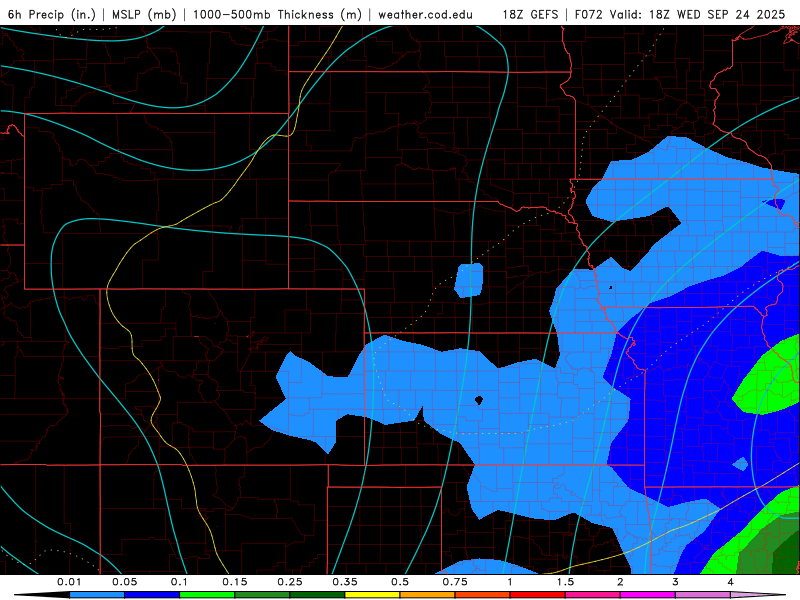Click the '0.01' legend value label
Image resolution: width=800 pixels, height=600 pixels.
(69, 582)
